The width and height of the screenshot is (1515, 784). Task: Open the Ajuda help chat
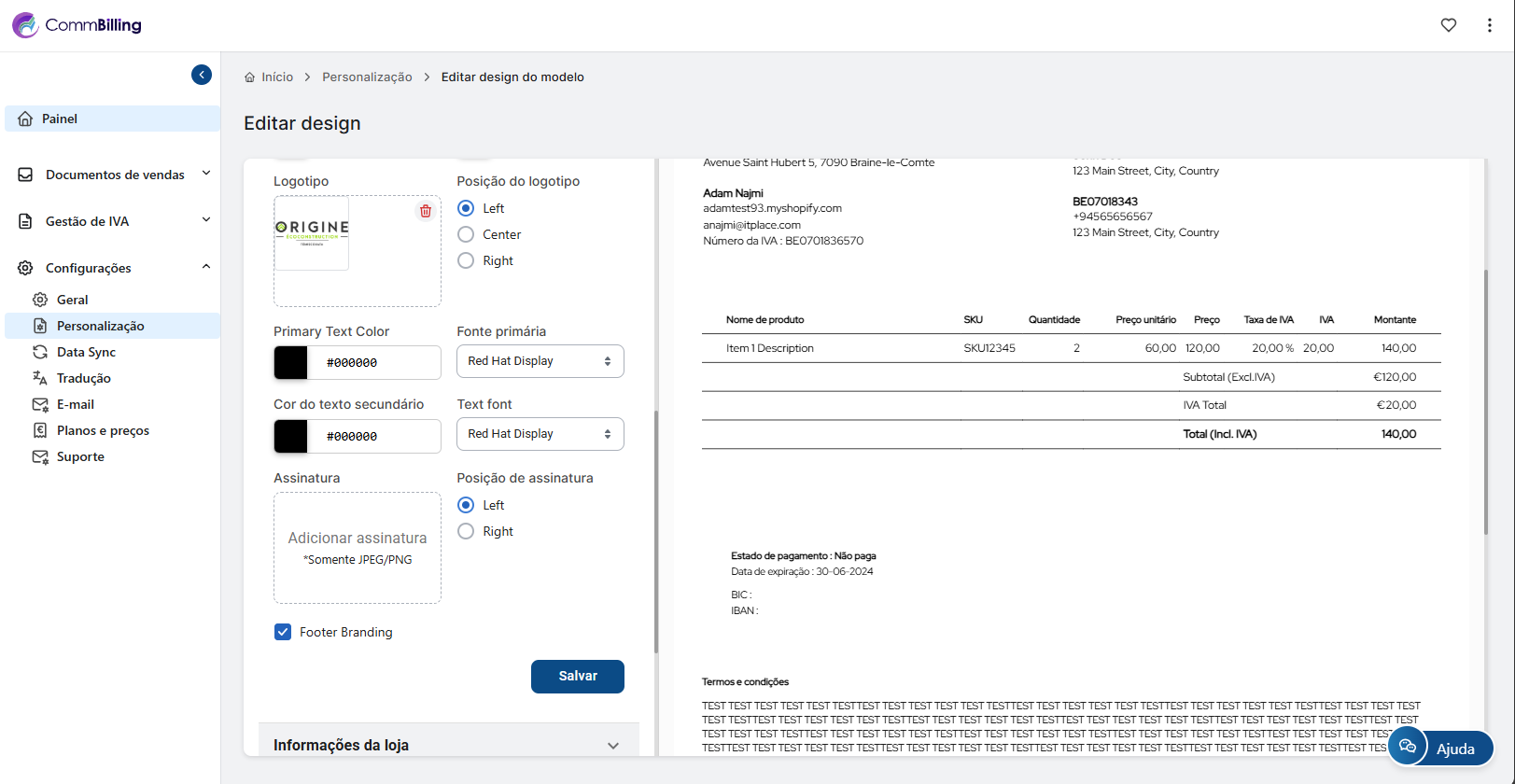1440,748
